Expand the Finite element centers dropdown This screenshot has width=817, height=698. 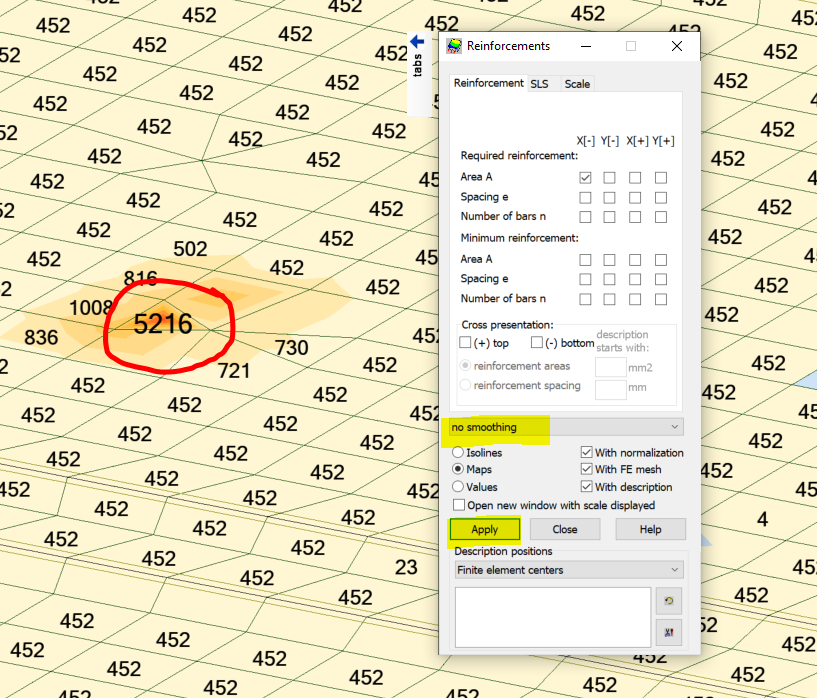pos(569,570)
